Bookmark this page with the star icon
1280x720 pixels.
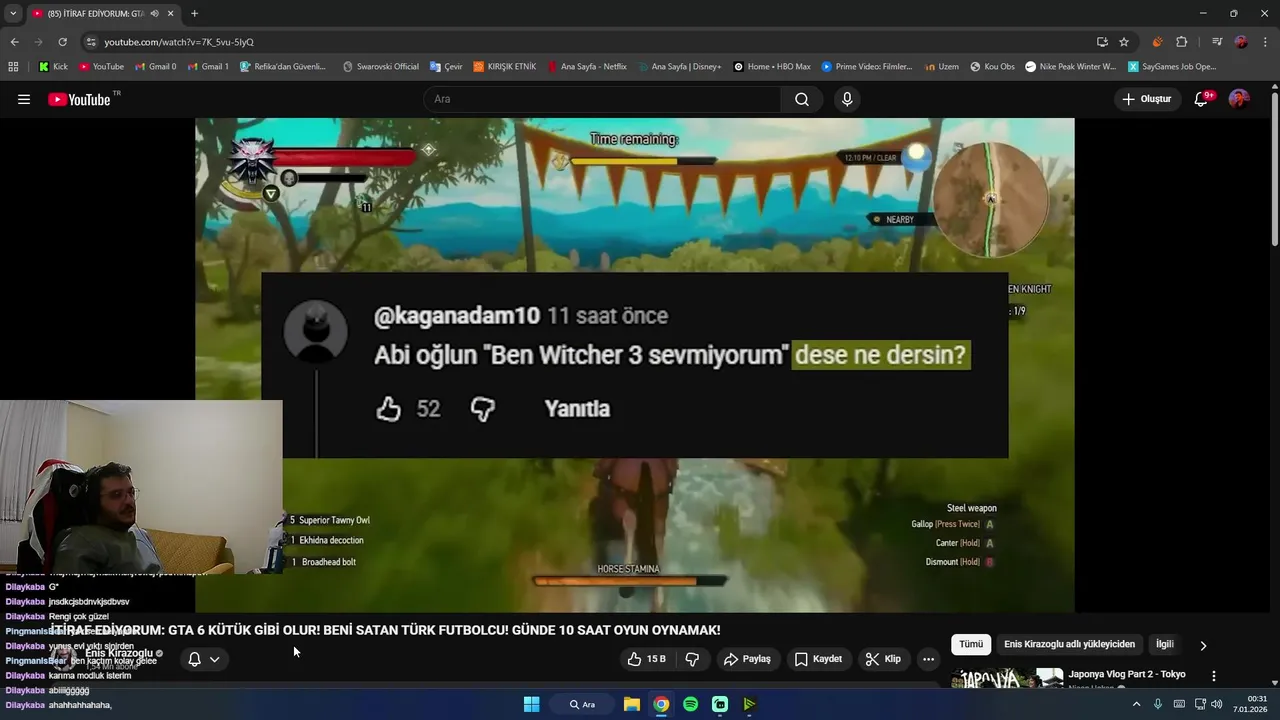pyautogui.click(x=1124, y=42)
